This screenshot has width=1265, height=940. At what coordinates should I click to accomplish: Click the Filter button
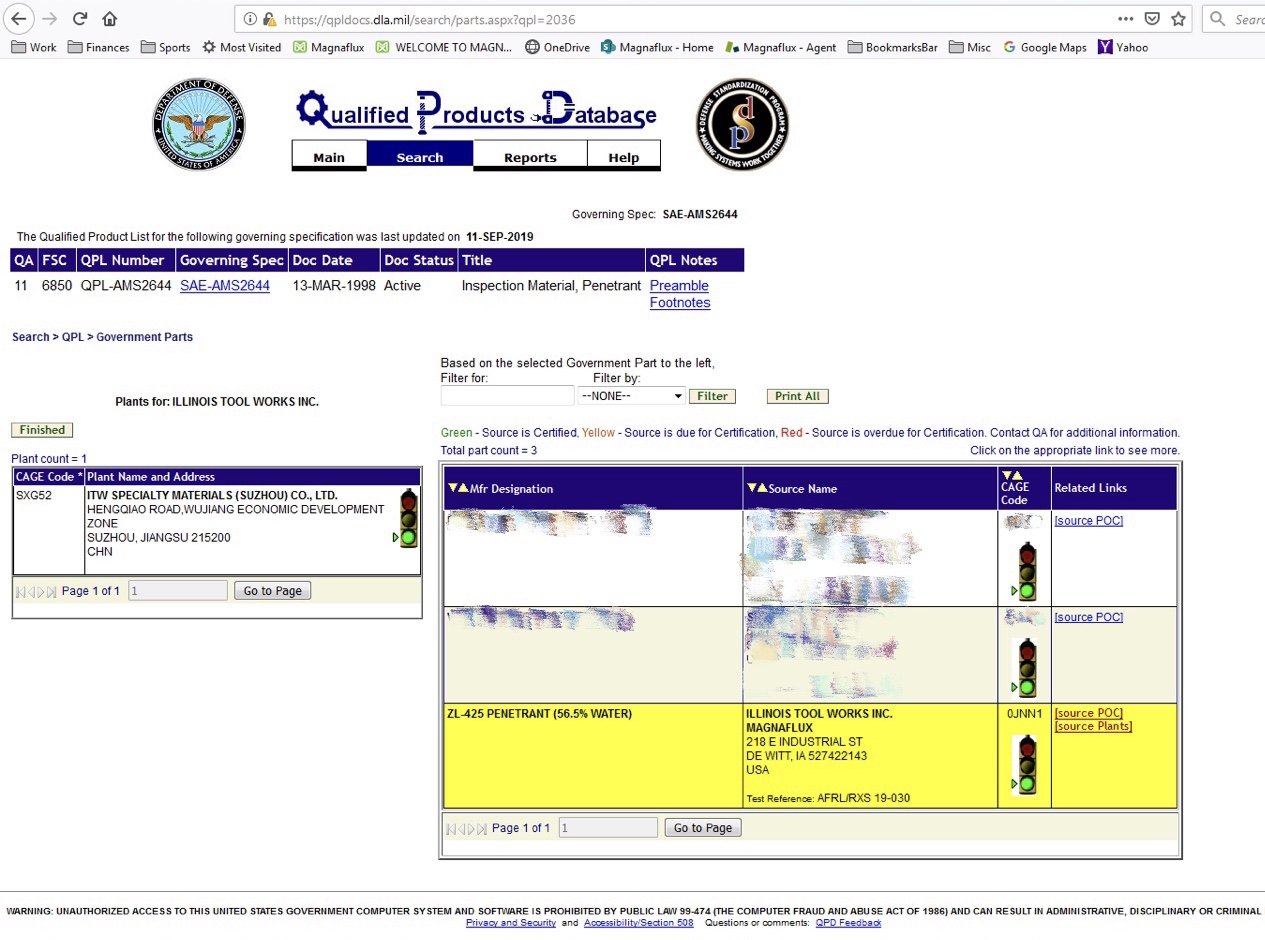tap(712, 396)
